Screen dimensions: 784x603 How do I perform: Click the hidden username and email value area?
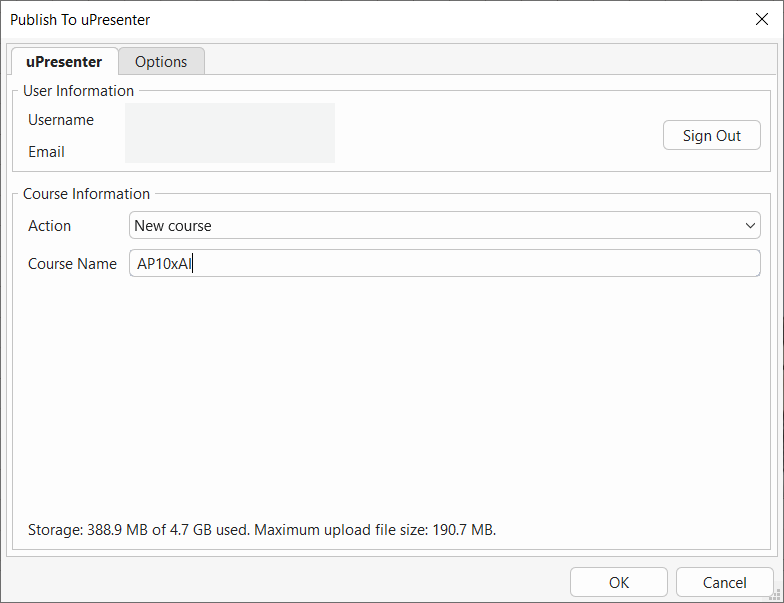(229, 133)
